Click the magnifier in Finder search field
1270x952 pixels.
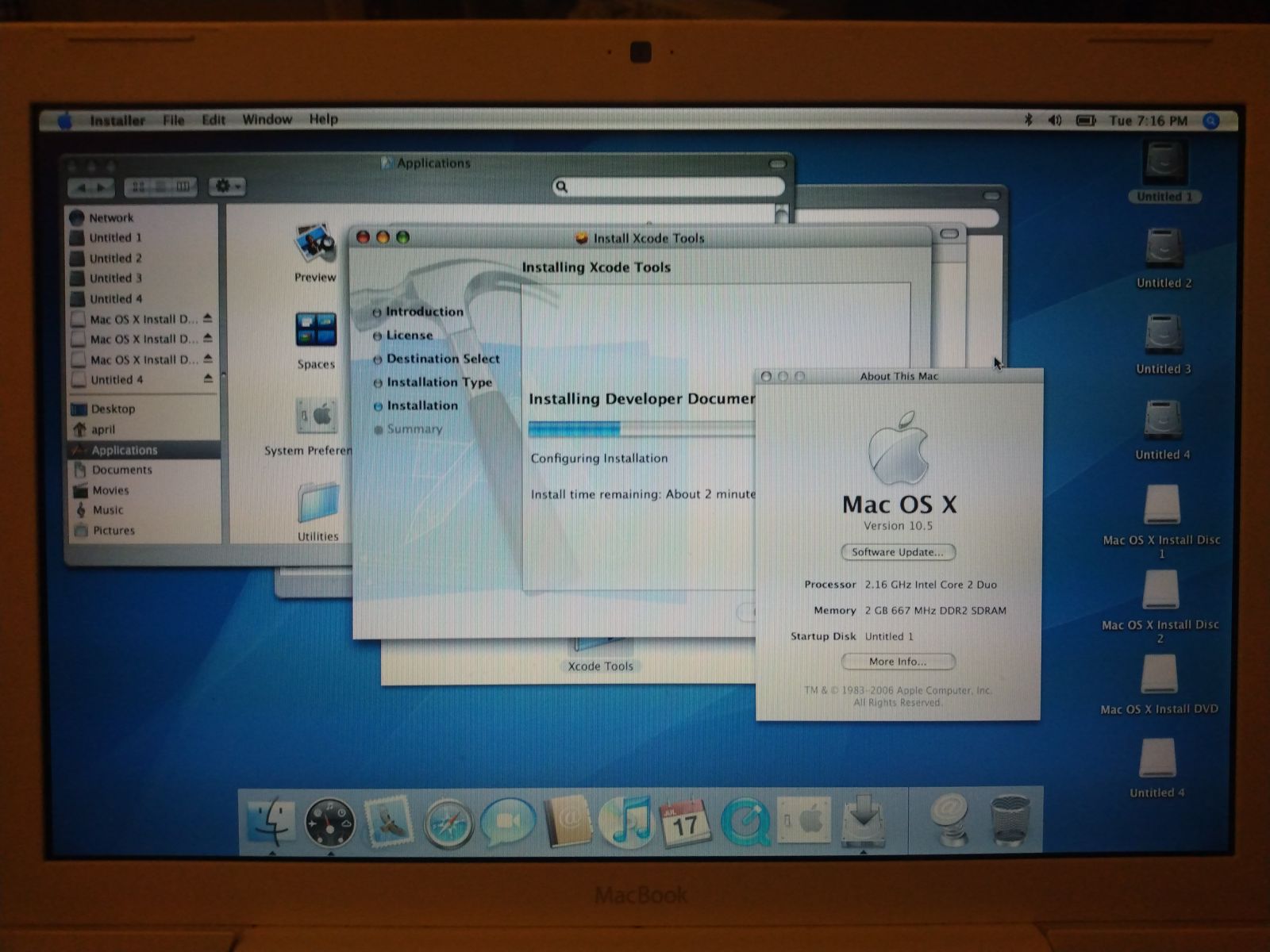[x=562, y=186]
